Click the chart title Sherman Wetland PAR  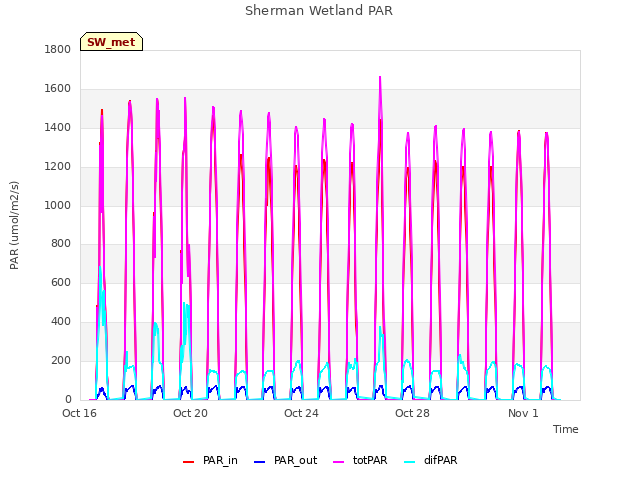[x=319, y=11]
